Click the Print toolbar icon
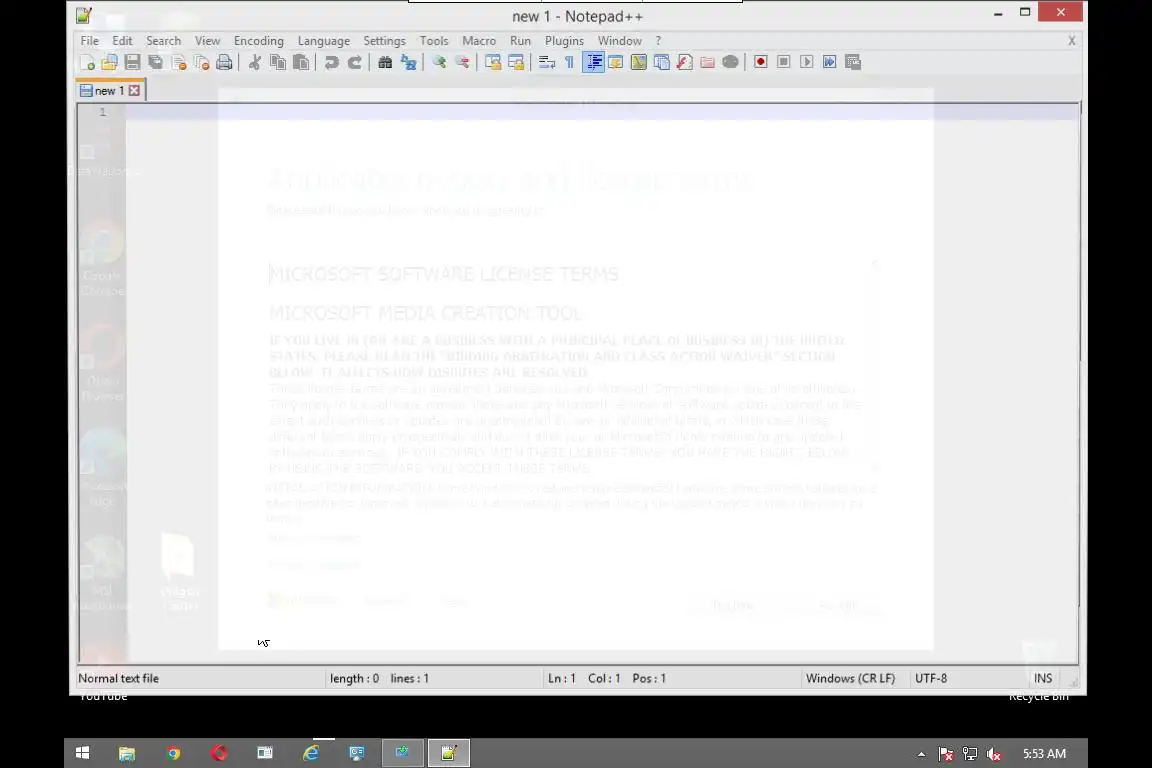The image size is (1152, 768). [x=224, y=62]
